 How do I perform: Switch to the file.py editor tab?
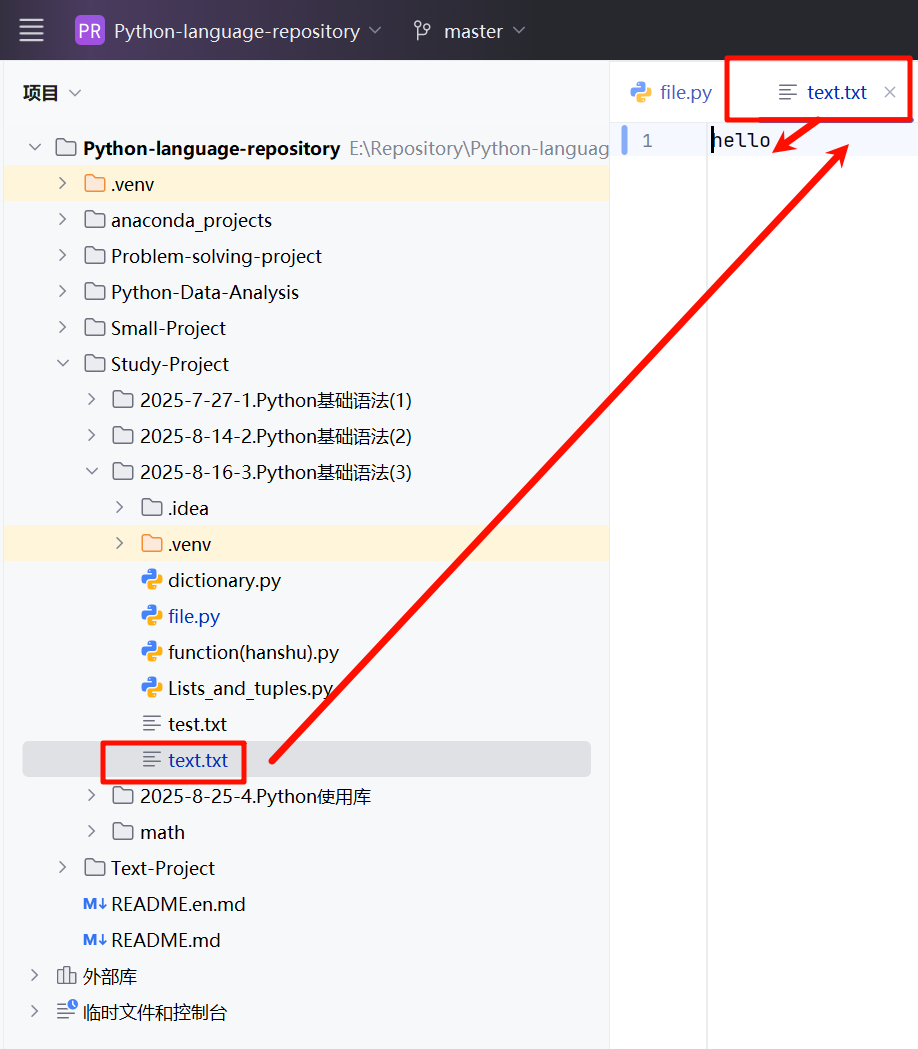[671, 92]
